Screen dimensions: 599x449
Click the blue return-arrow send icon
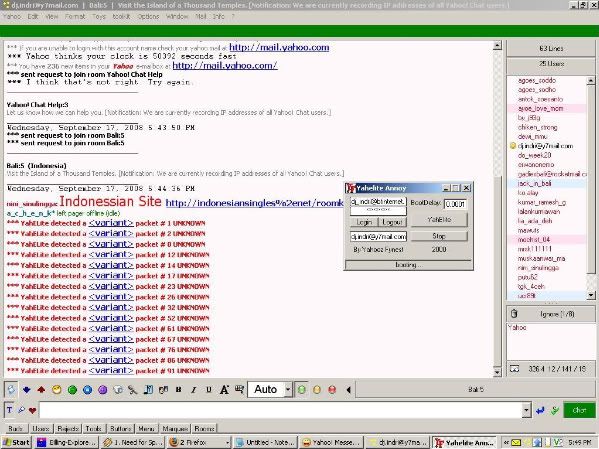coord(540,410)
